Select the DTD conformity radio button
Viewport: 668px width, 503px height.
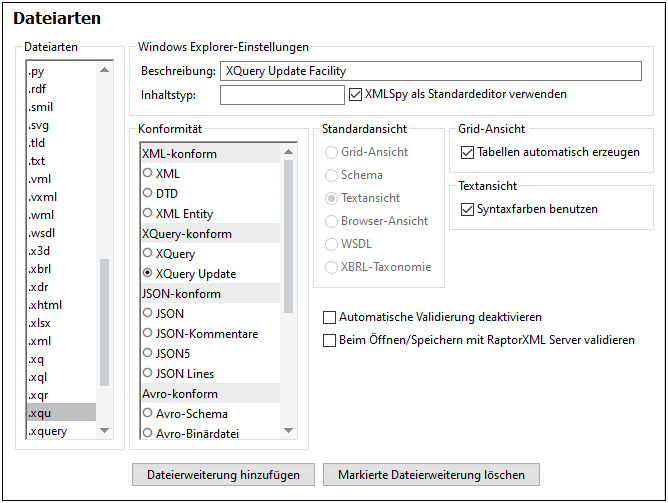(148, 193)
